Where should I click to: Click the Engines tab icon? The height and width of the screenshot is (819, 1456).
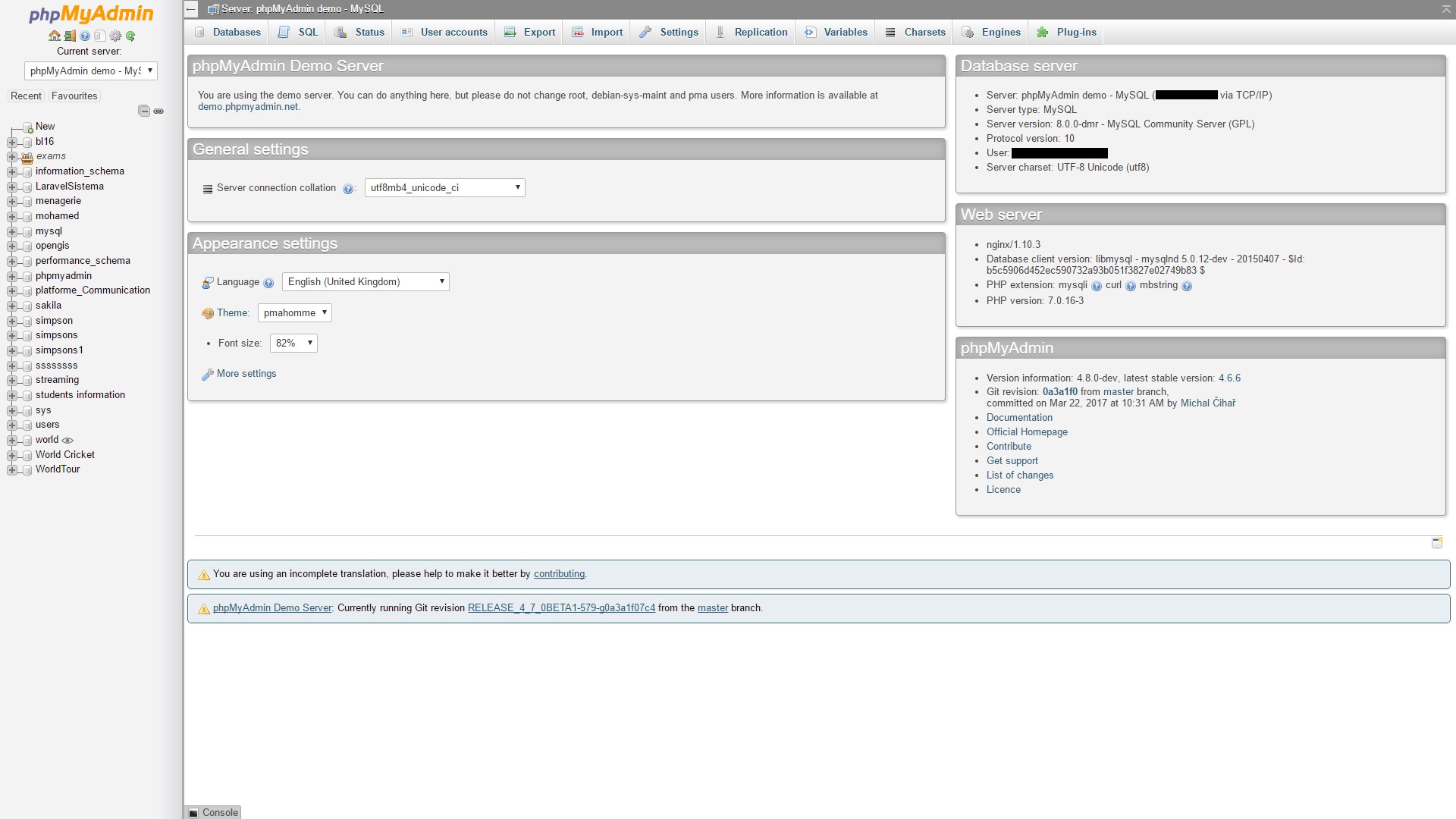click(969, 31)
